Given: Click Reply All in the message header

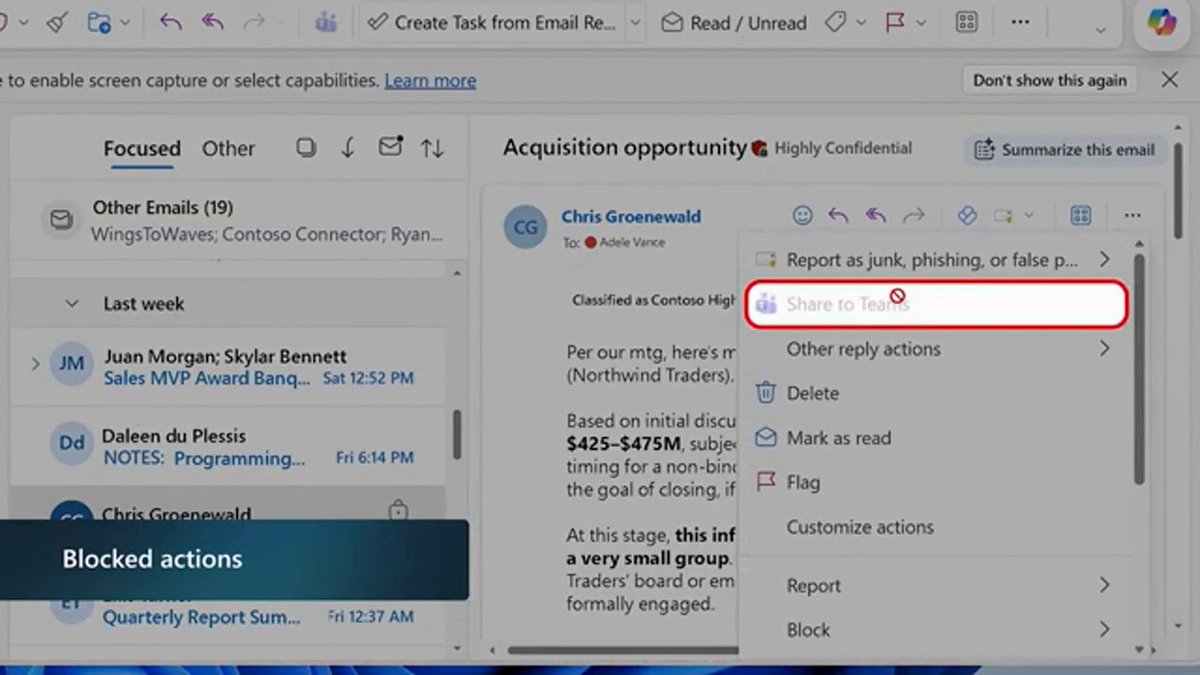Looking at the screenshot, I should (876, 215).
